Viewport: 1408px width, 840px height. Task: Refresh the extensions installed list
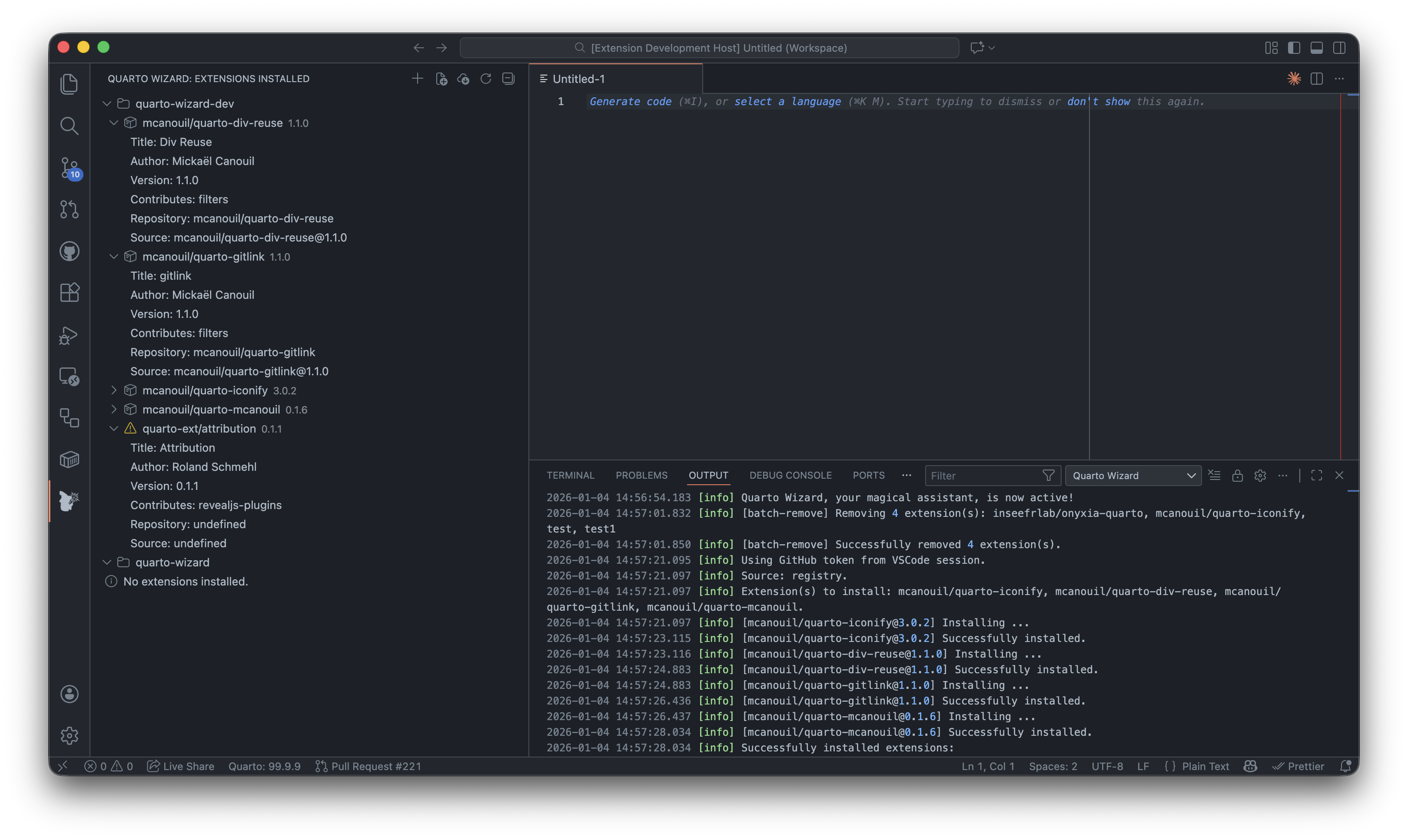click(485, 79)
